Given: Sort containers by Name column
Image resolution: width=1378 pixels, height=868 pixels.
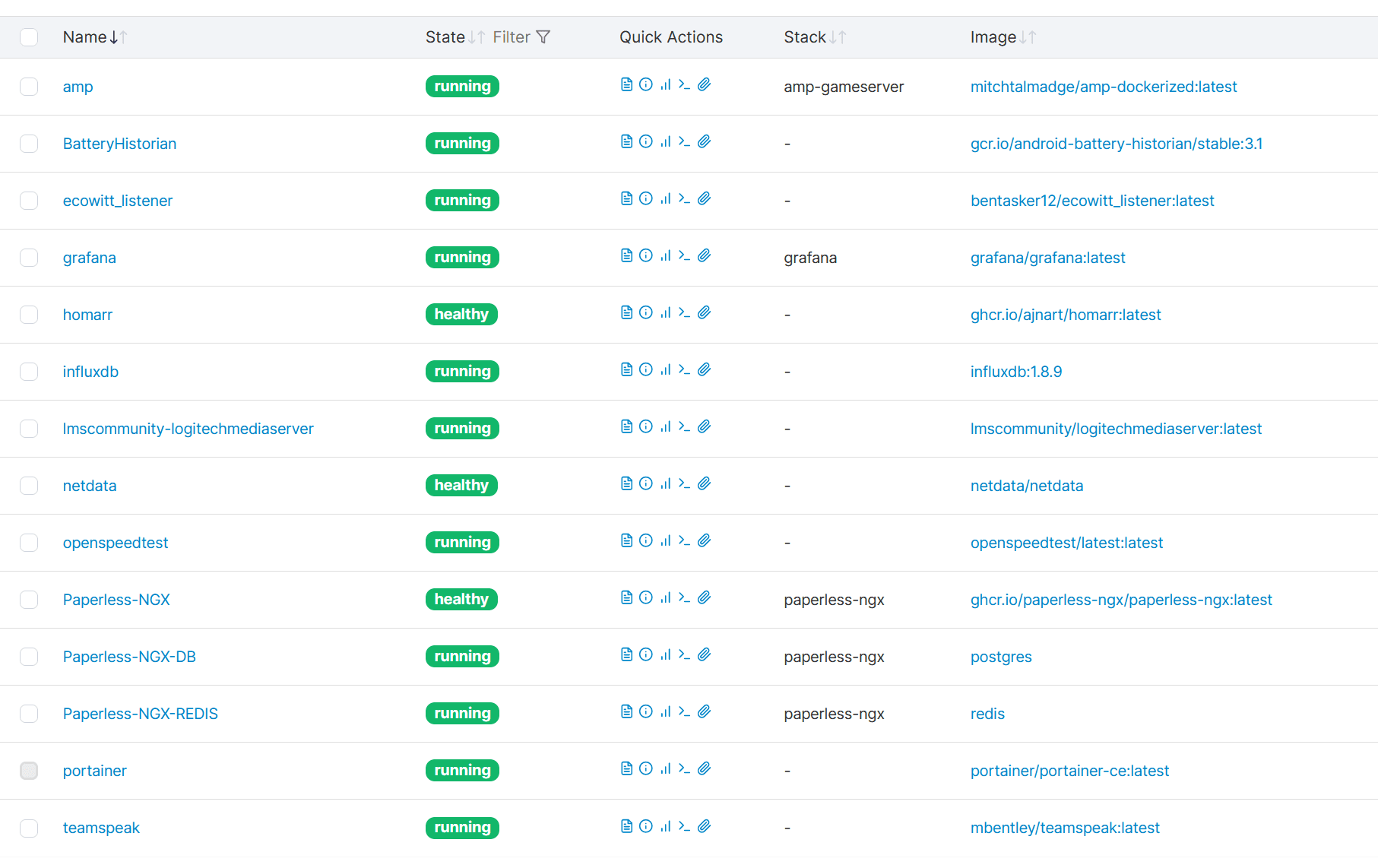Looking at the screenshot, I should (x=95, y=37).
